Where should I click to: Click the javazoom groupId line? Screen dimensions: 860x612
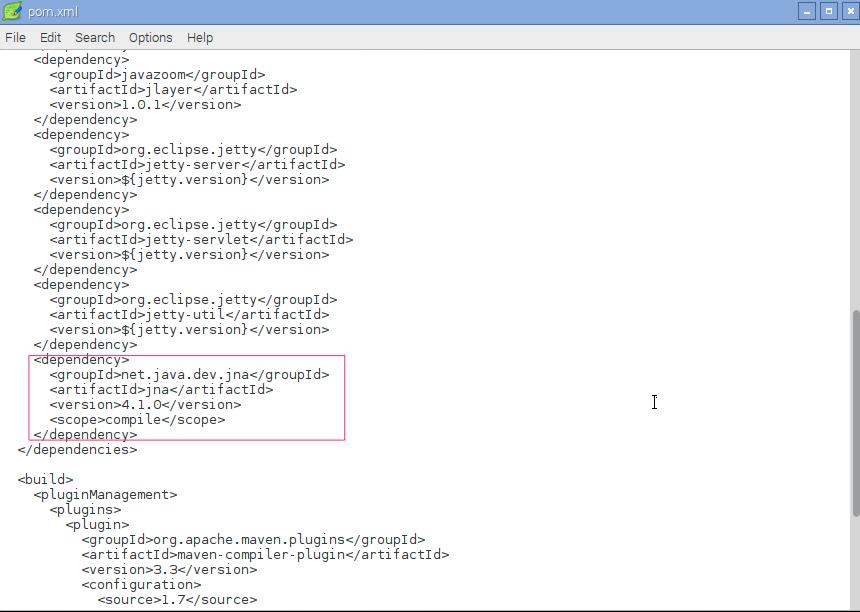coord(157,75)
